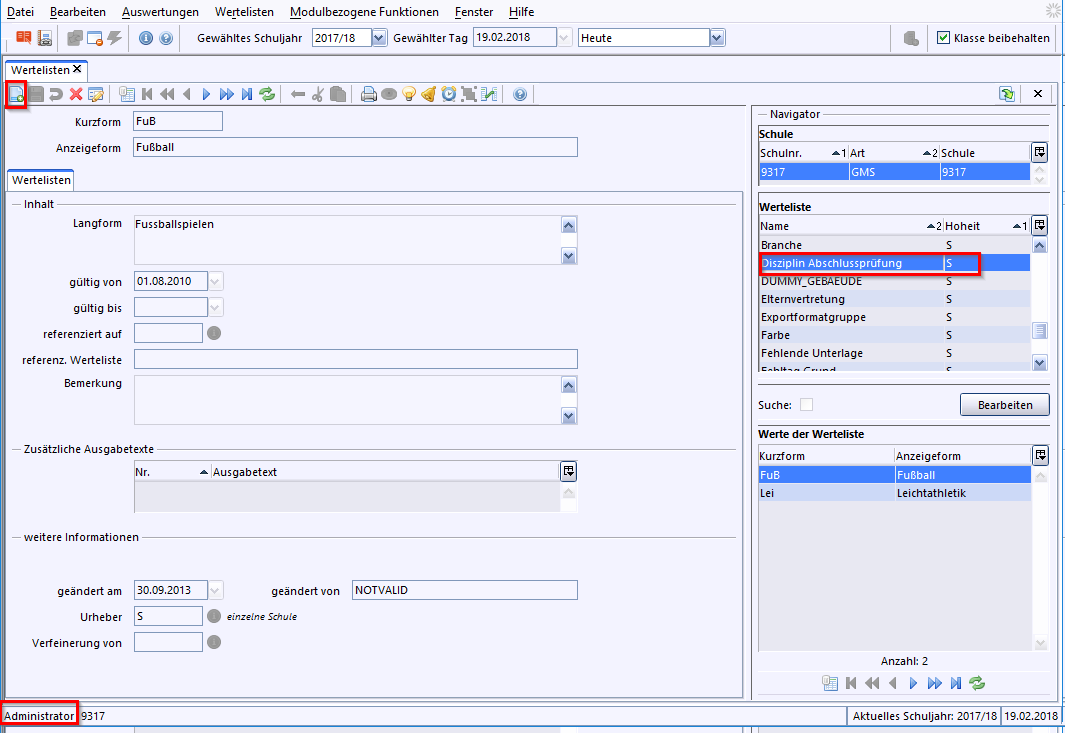Click the red X delete record icon
This screenshot has height=733, width=1065.
[76, 94]
